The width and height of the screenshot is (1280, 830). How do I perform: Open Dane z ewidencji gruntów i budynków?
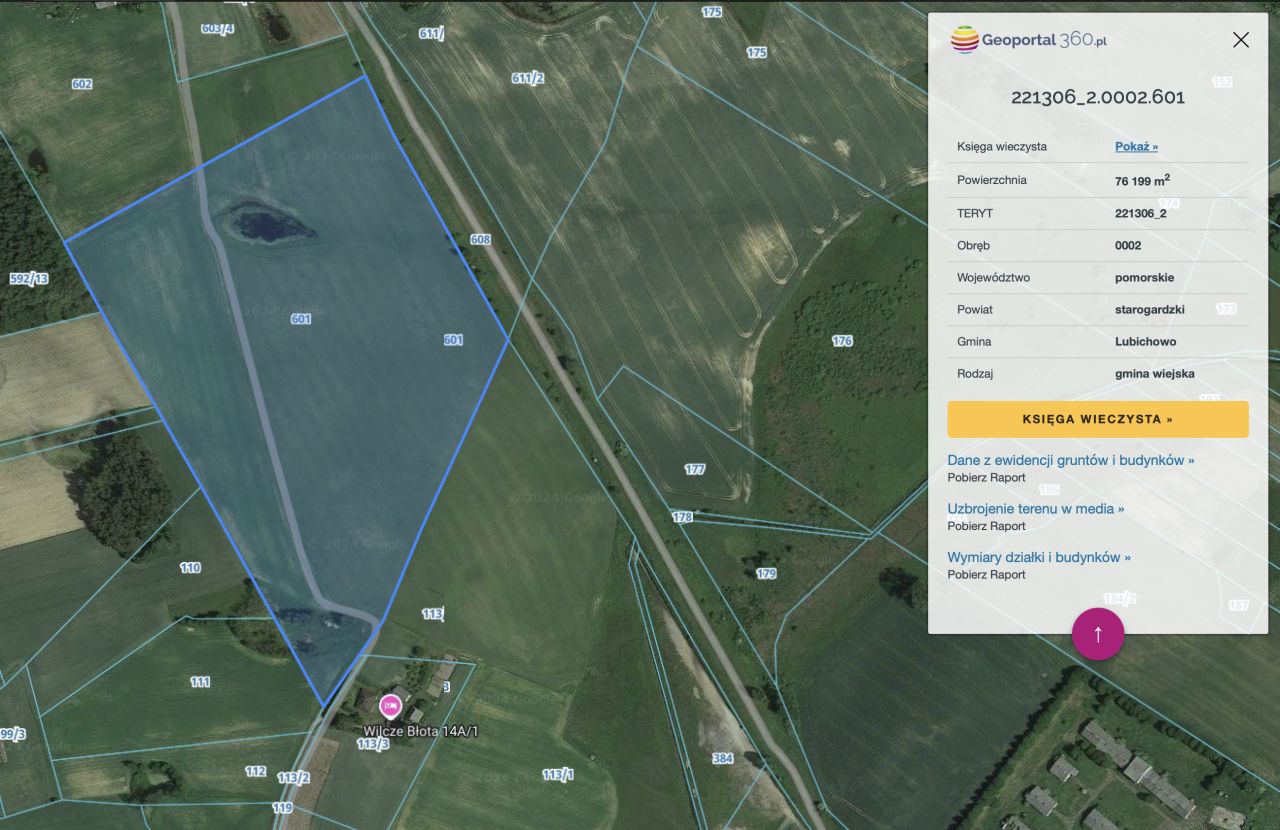1070,460
